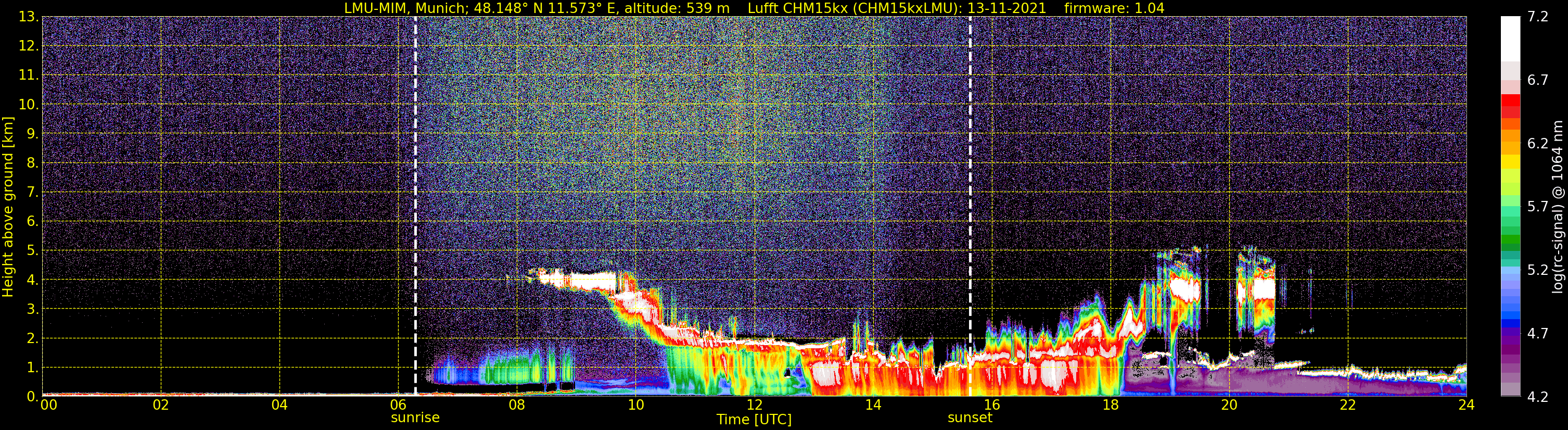Click the height axis tick '5.'
Image resolution: width=1568 pixels, height=430 pixels.
coord(32,251)
